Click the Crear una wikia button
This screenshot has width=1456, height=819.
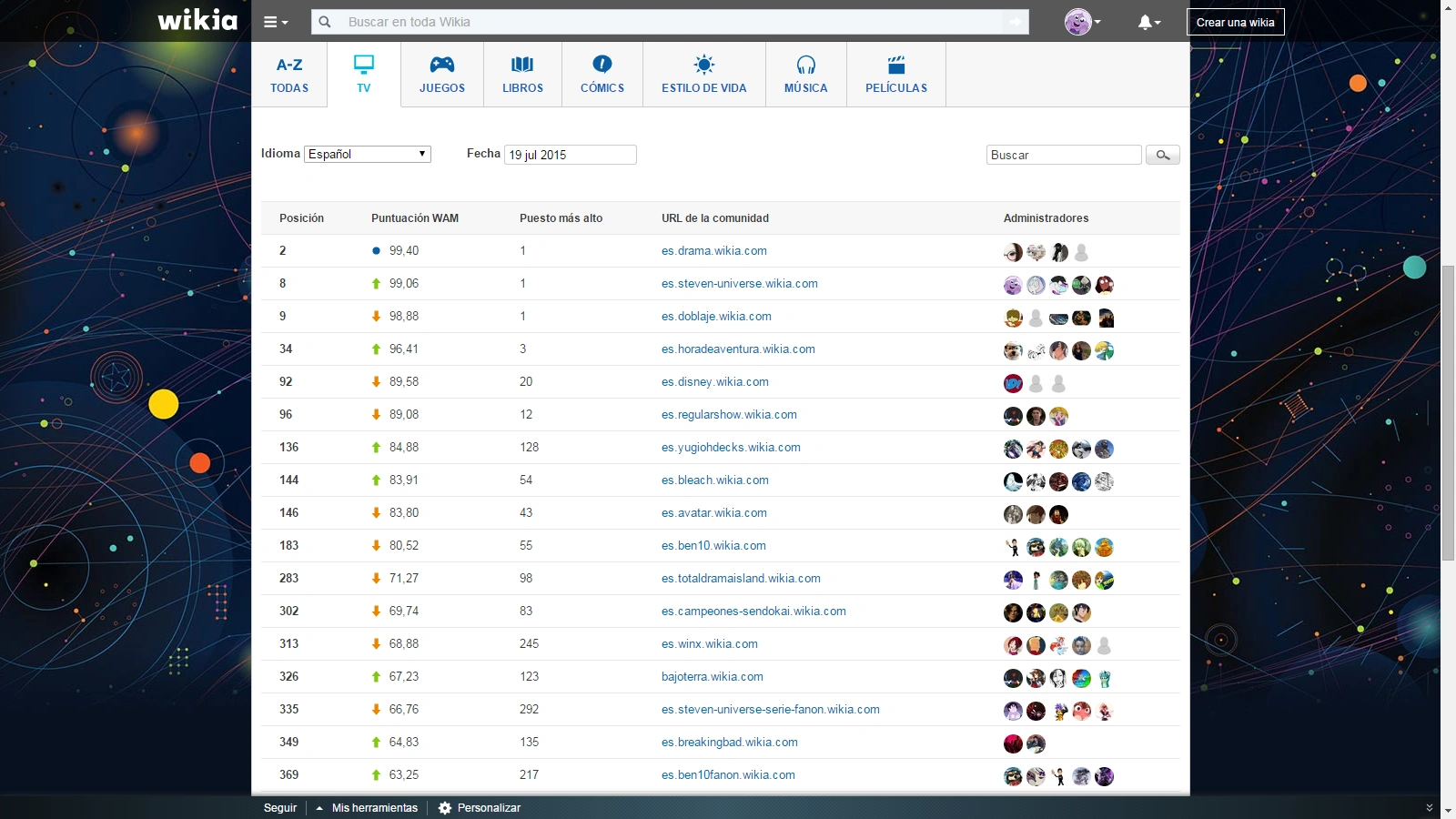1235,22
